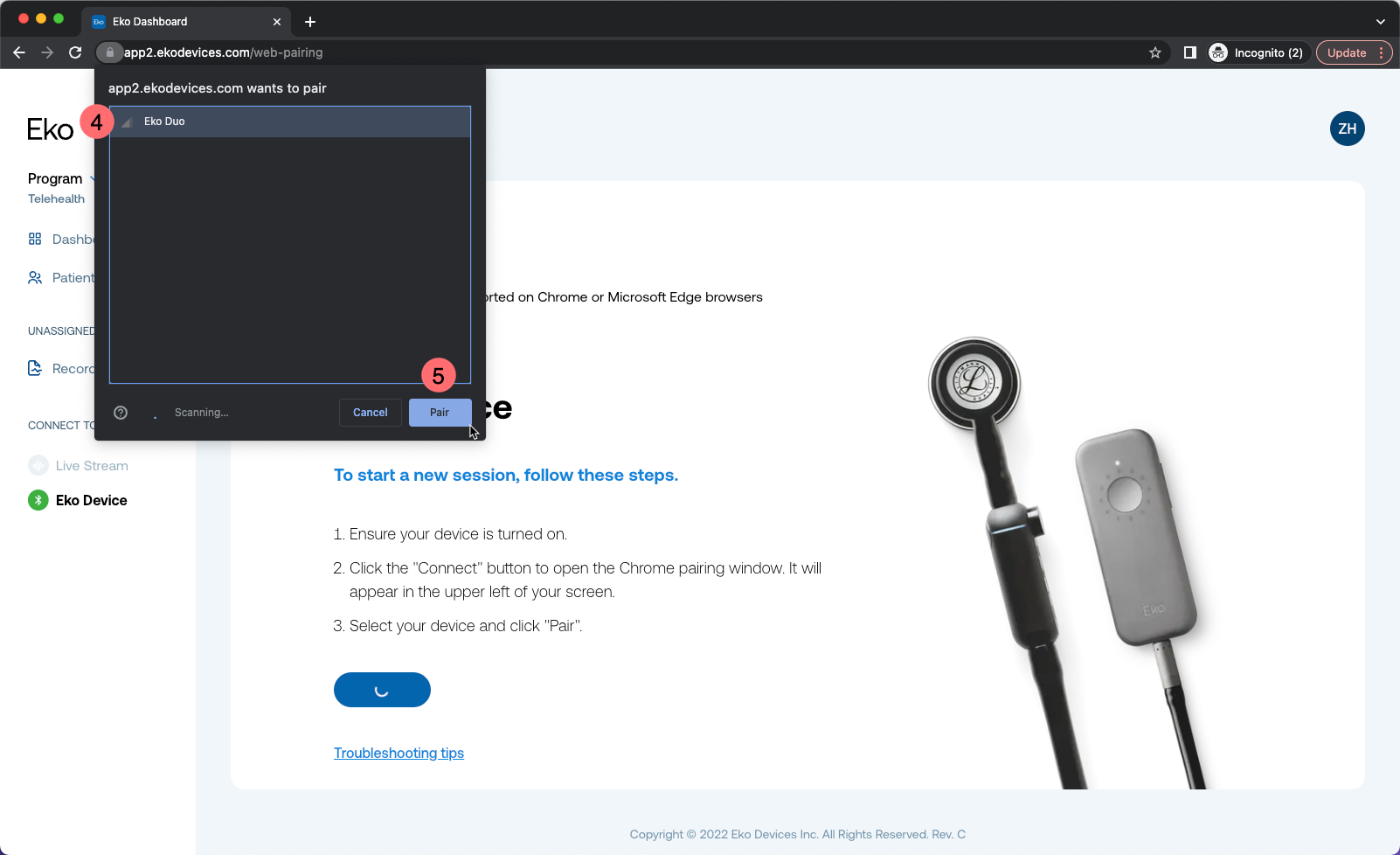Open Records via the sidebar icon
1400x855 pixels.
point(35,368)
